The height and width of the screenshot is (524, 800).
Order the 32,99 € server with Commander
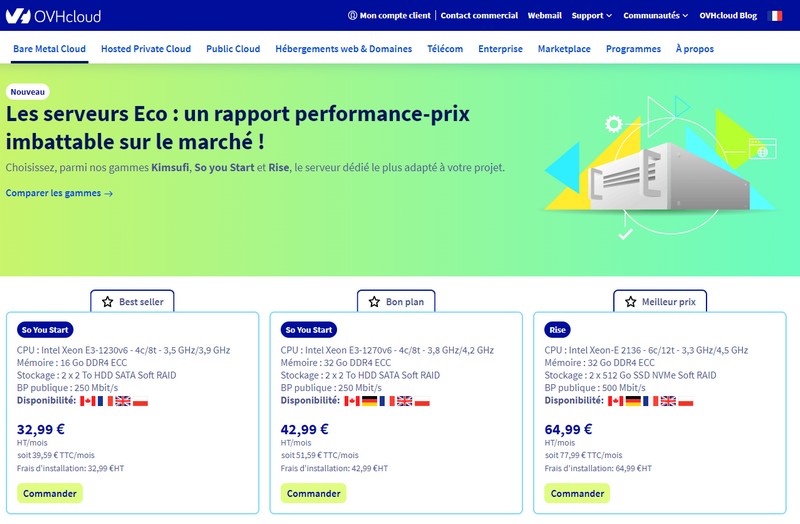tap(50, 493)
